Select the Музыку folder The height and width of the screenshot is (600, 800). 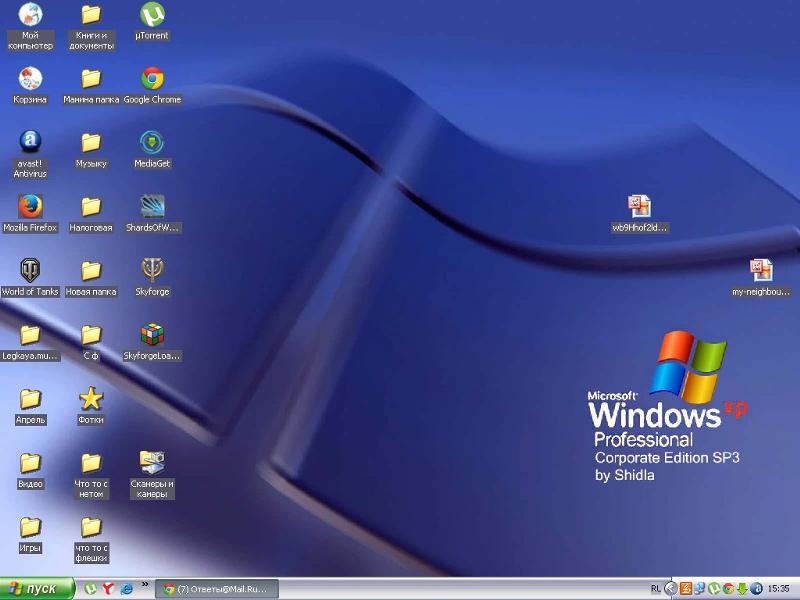pos(91,149)
